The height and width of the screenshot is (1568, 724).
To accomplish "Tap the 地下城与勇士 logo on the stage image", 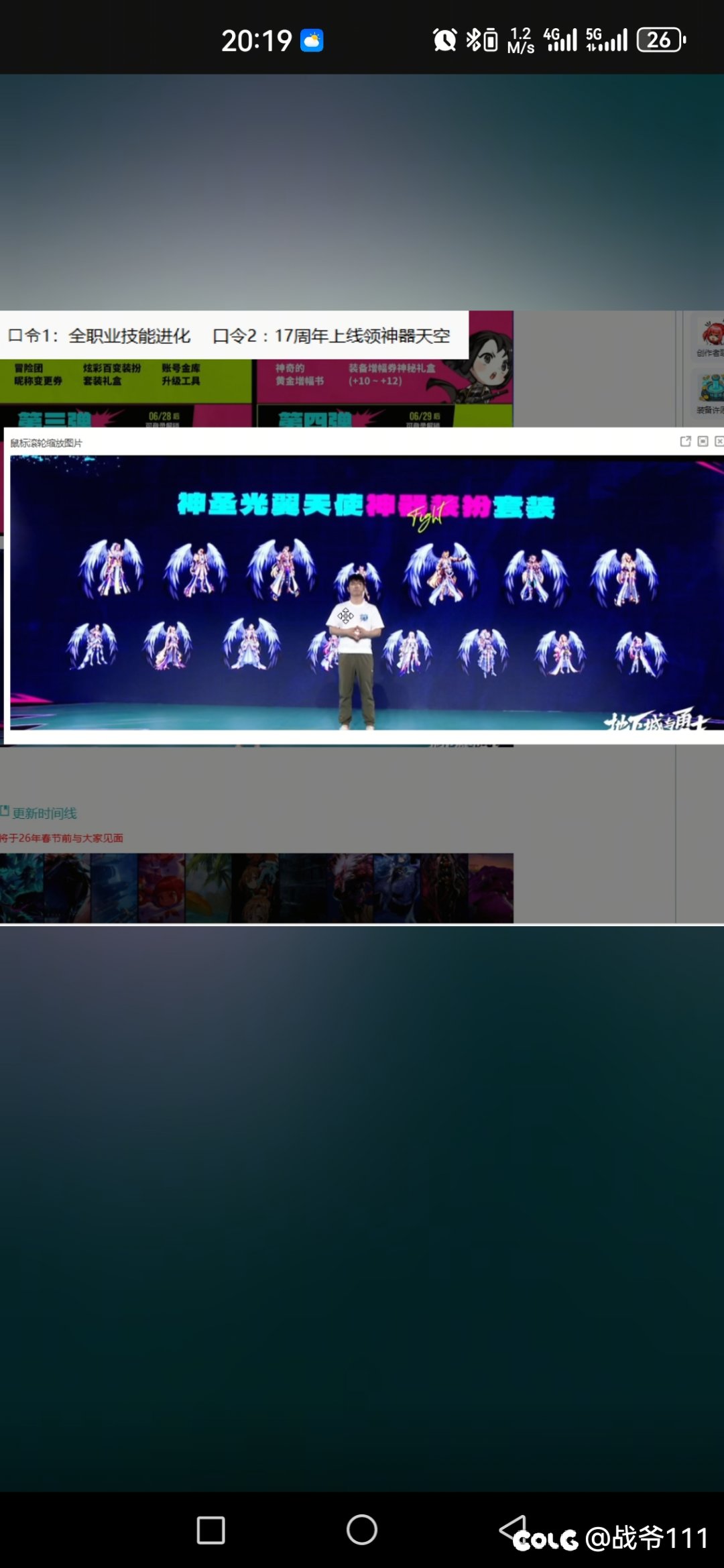I will [657, 721].
